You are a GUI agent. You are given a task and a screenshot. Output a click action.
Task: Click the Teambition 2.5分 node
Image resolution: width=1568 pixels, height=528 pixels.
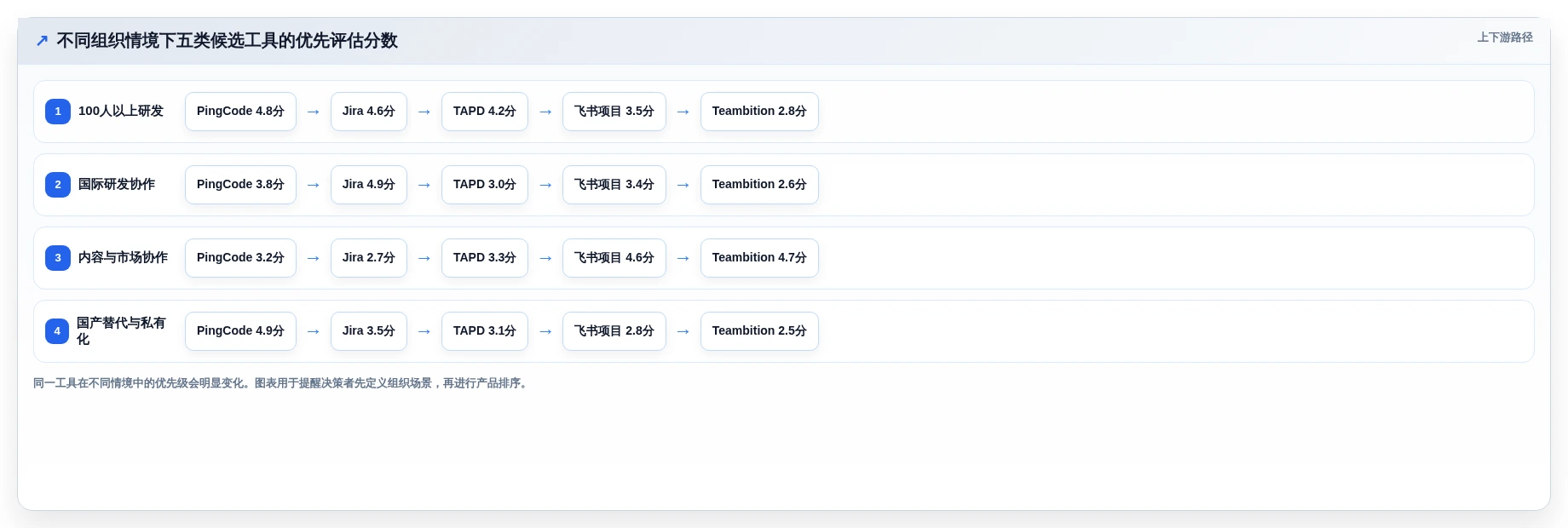pos(759,331)
